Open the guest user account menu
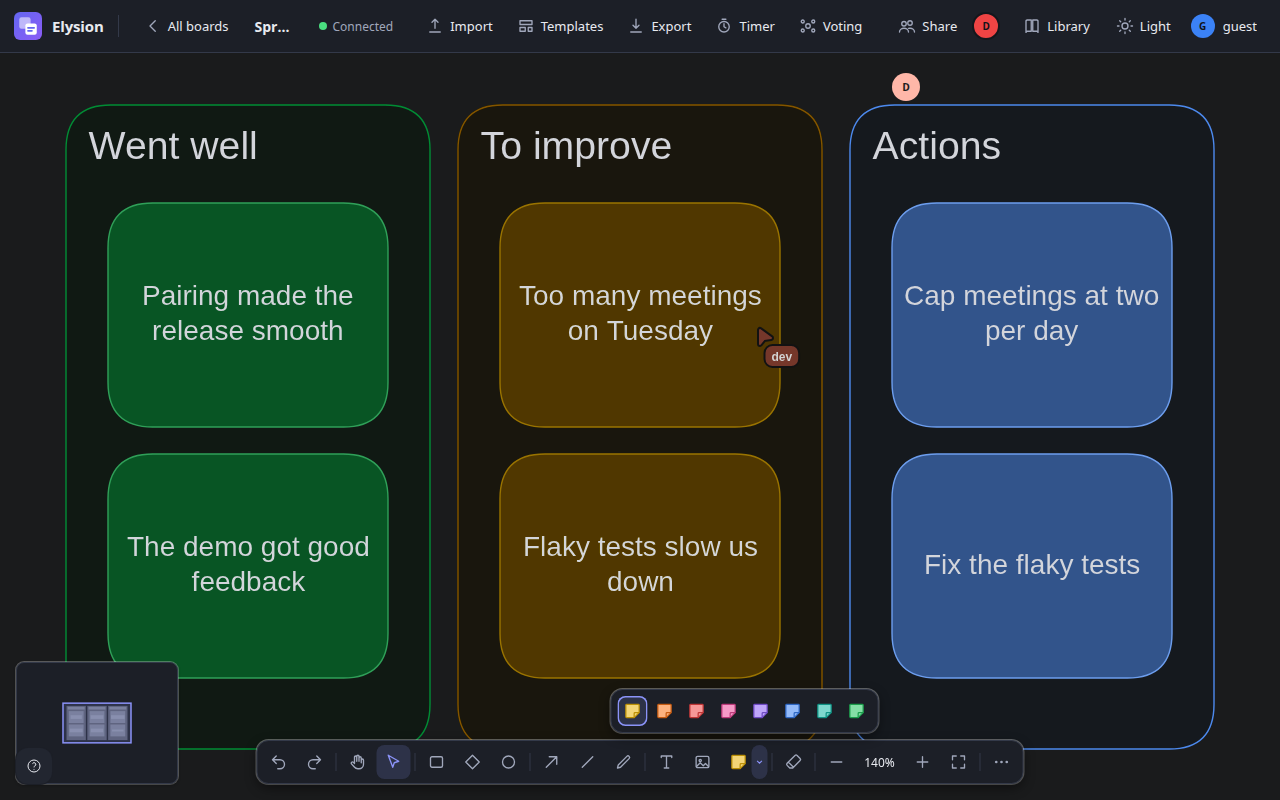 1224,26
